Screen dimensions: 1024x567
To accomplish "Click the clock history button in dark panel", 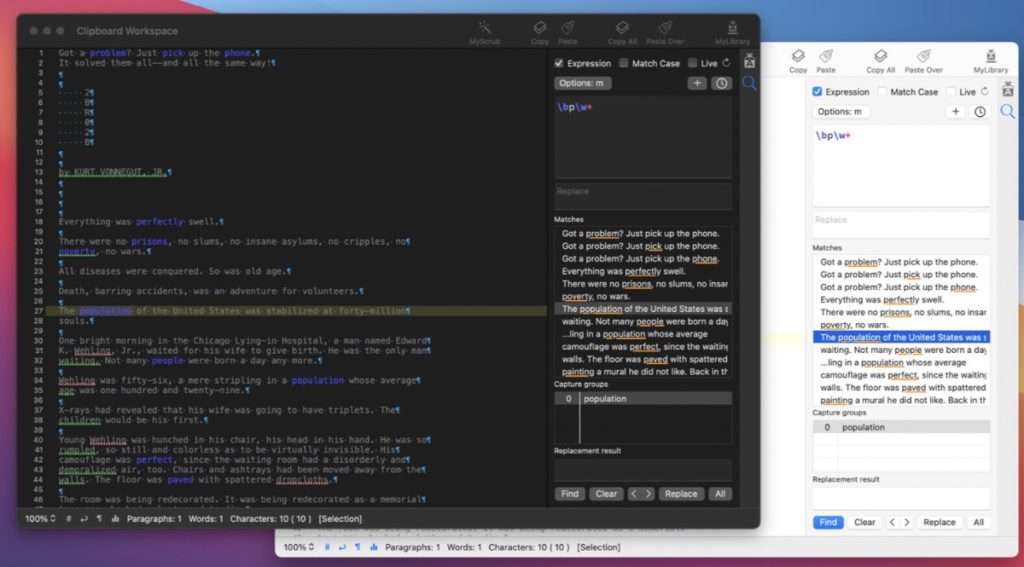I will click(721, 83).
